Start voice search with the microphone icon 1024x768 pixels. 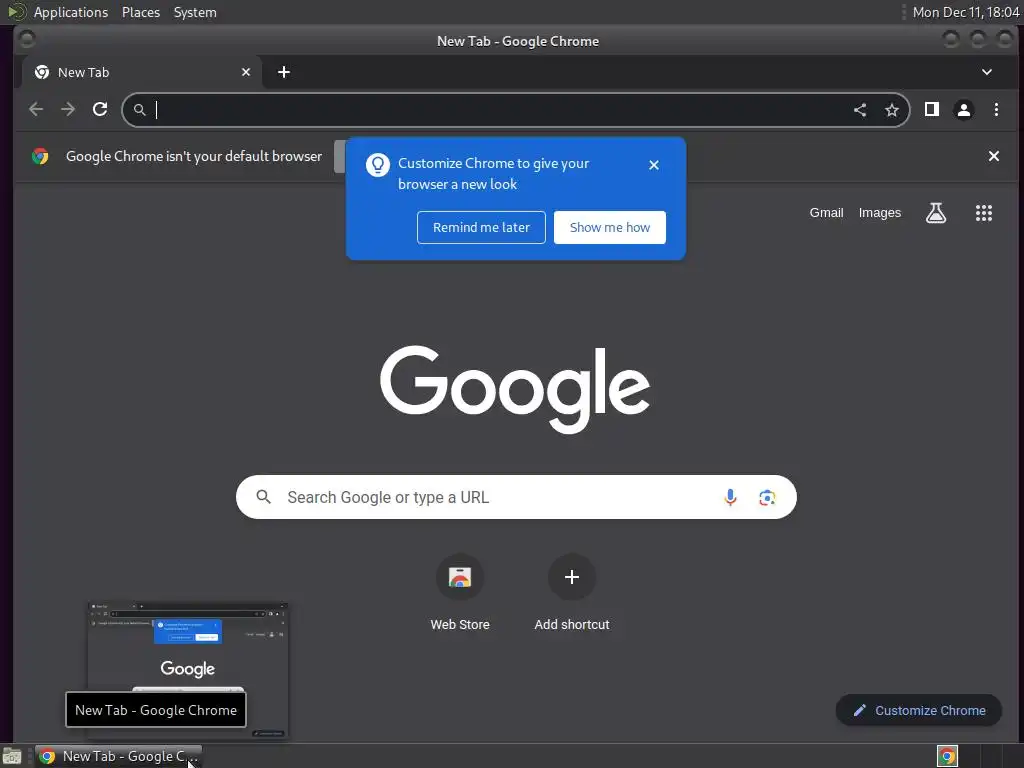730,498
